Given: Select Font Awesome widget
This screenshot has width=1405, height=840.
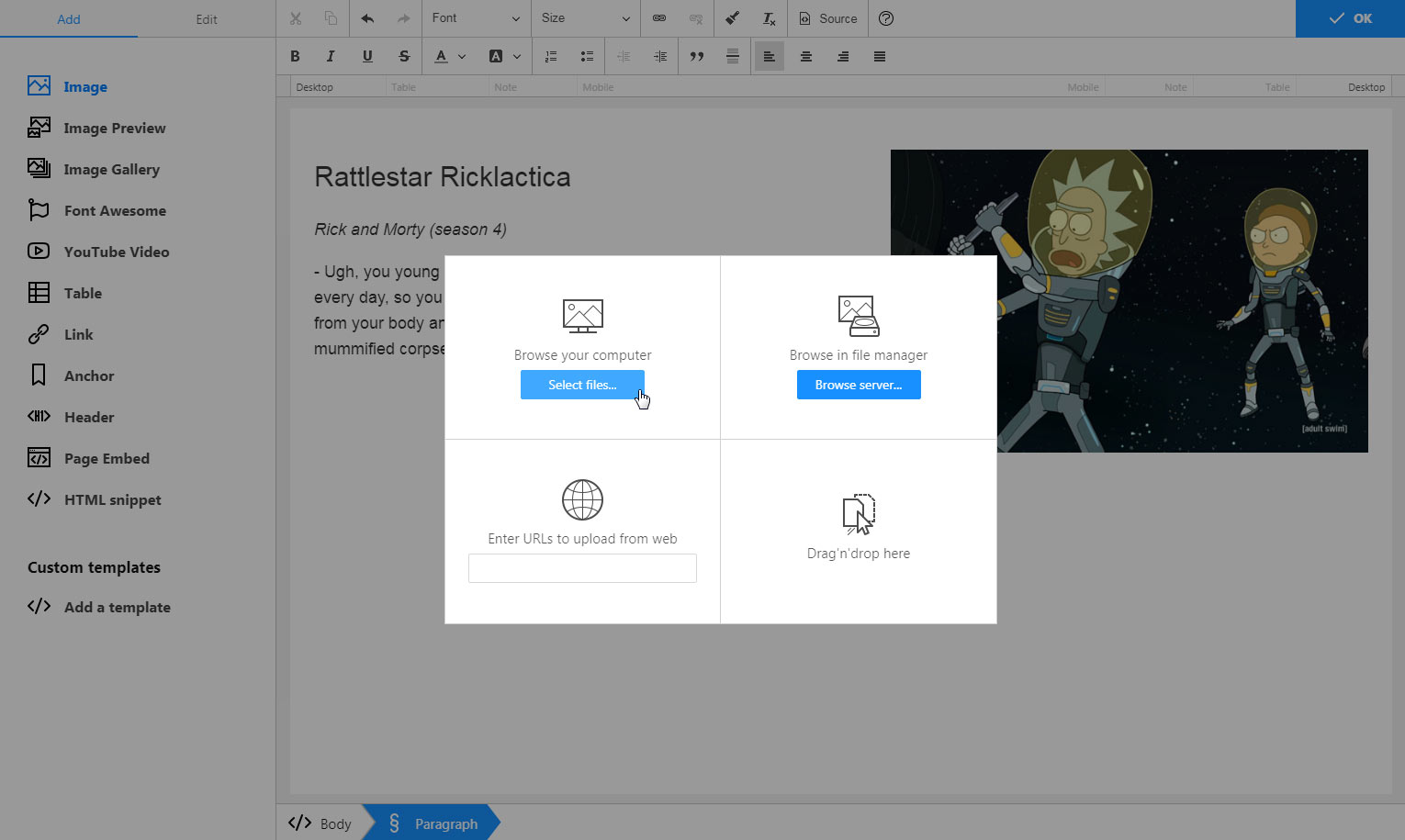Looking at the screenshot, I should tap(97, 210).
